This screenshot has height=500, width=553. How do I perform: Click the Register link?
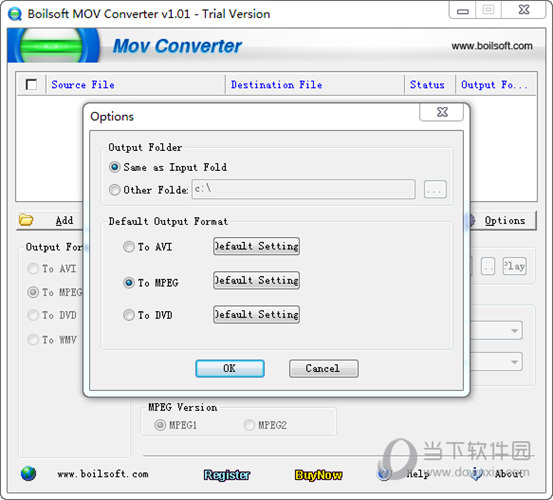click(x=227, y=475)
